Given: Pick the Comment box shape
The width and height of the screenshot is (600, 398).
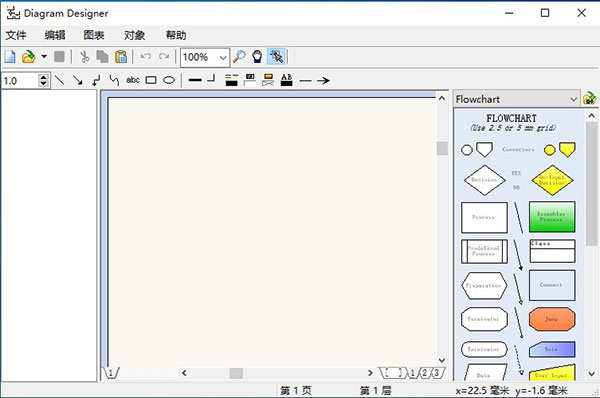Looking at the screenshot, I should click(x=552, y=285).
